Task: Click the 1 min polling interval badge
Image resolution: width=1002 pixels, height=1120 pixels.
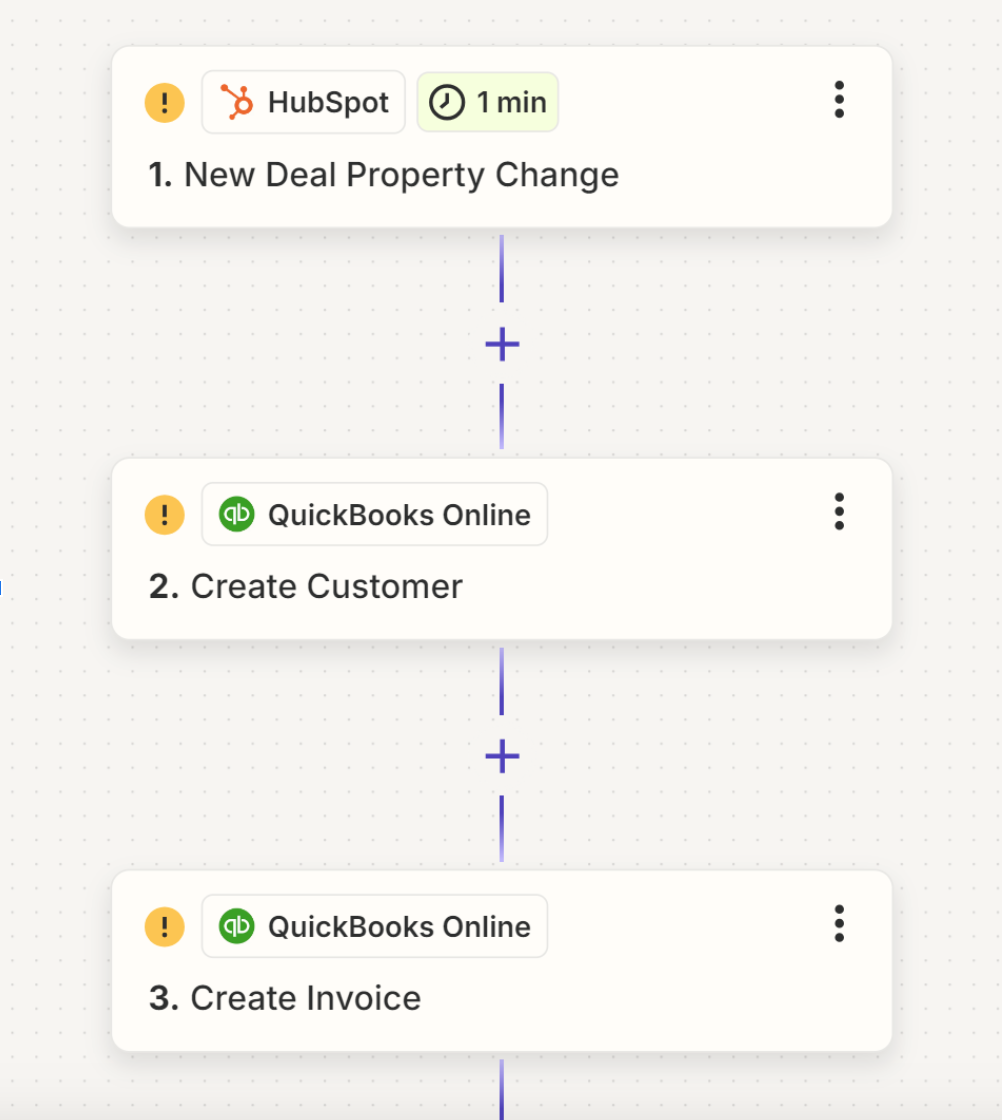Action: [x=488, y=102]
